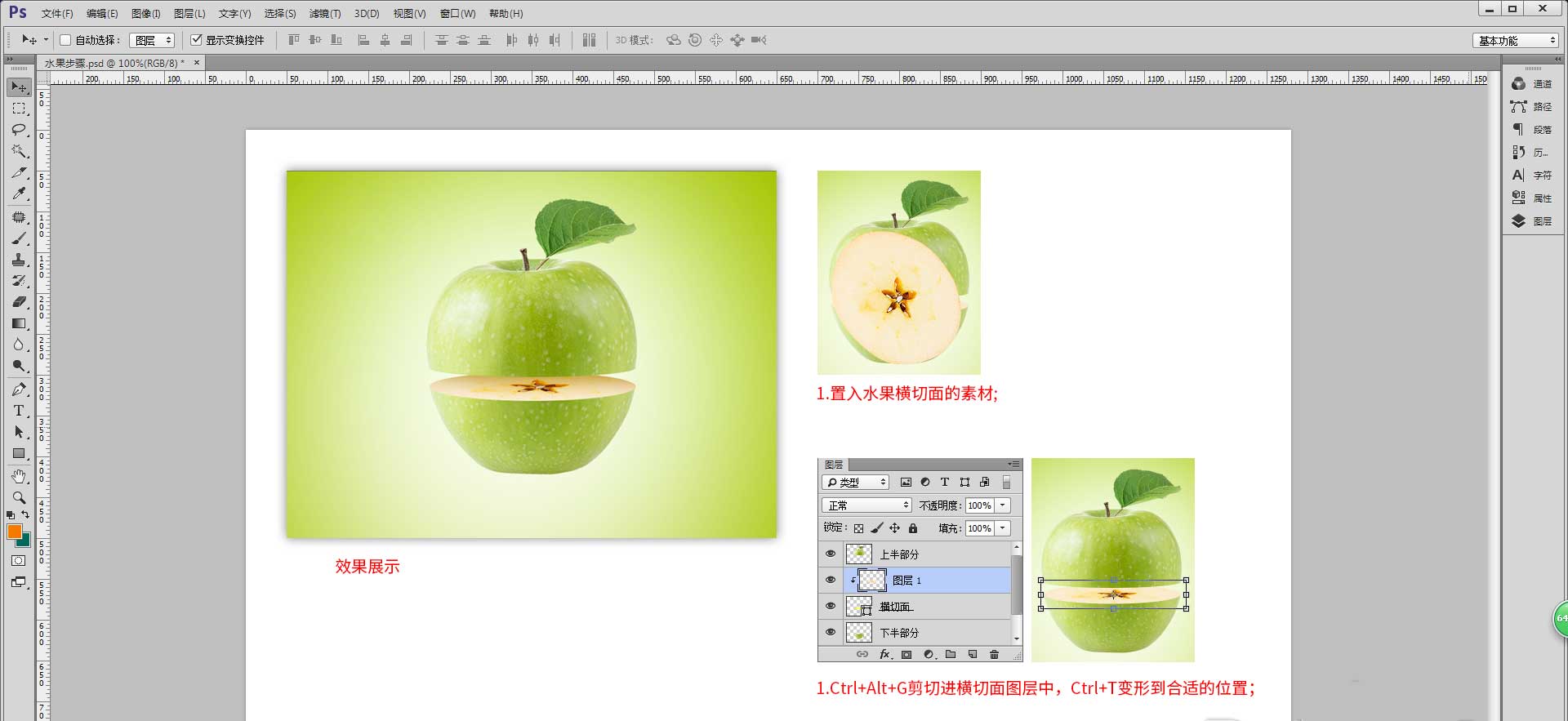Expand the collapsed right panel dock
Screen dimensions: 1568x721
pyautogui.click(x=1558, y=60)
